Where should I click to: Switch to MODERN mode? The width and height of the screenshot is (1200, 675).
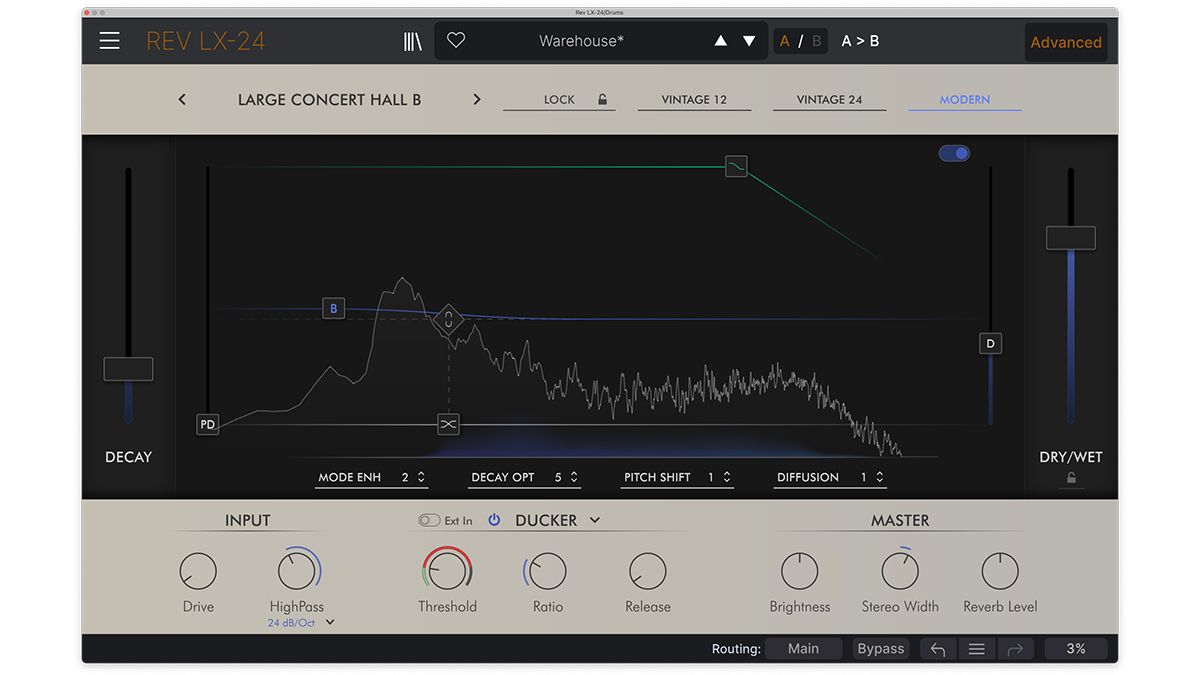point(965,99)
